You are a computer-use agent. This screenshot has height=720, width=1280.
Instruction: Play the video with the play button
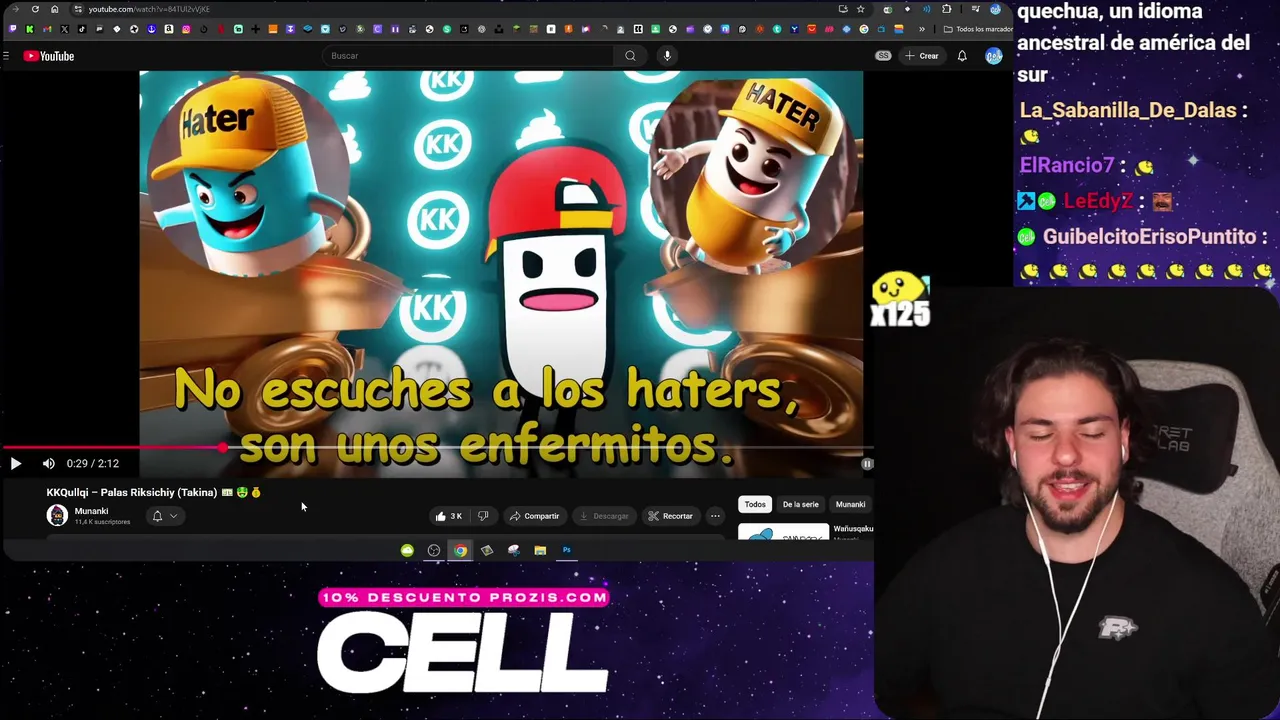15,463
